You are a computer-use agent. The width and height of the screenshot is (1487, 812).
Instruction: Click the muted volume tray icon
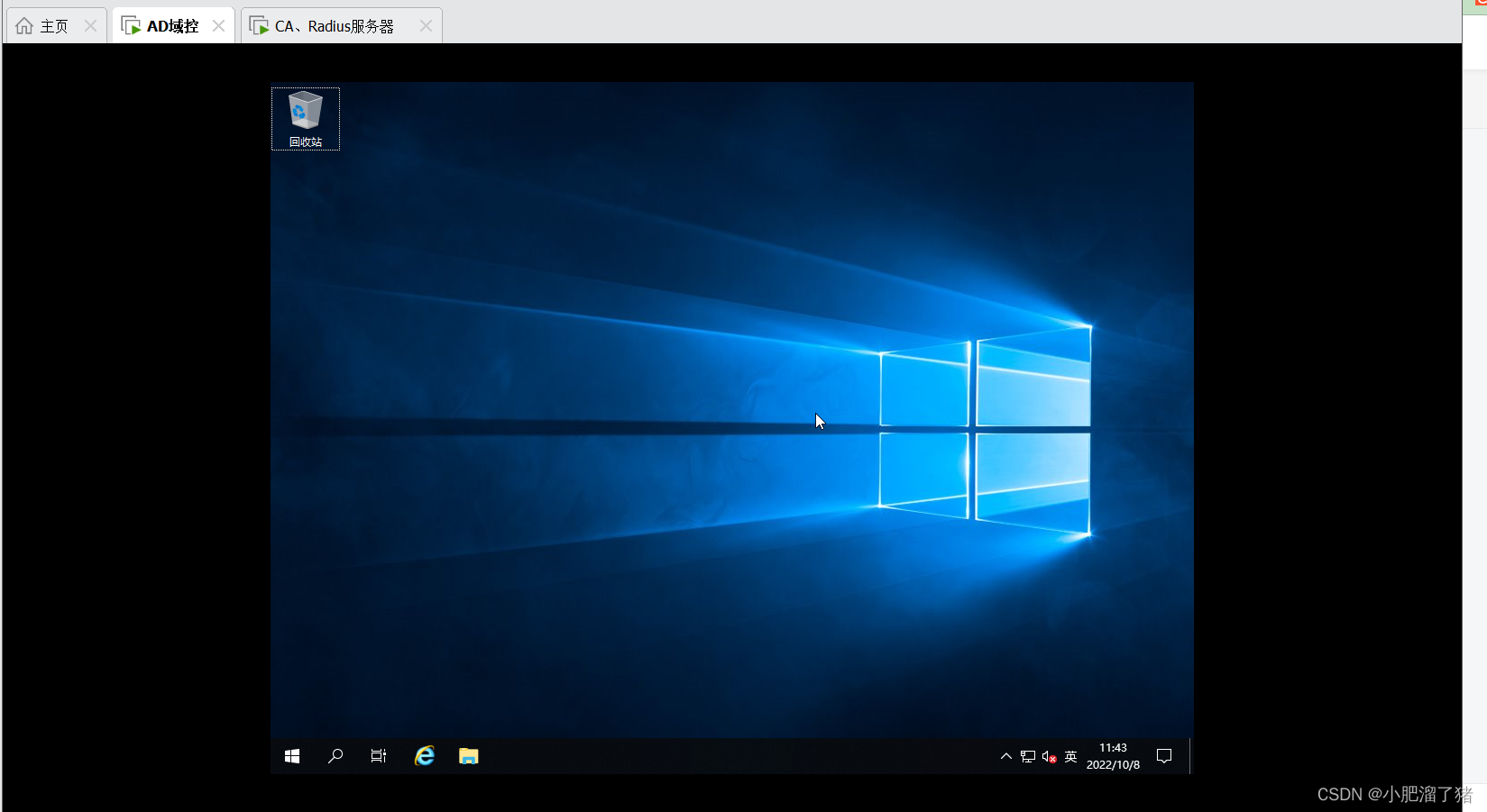(x=1049, y=757)
